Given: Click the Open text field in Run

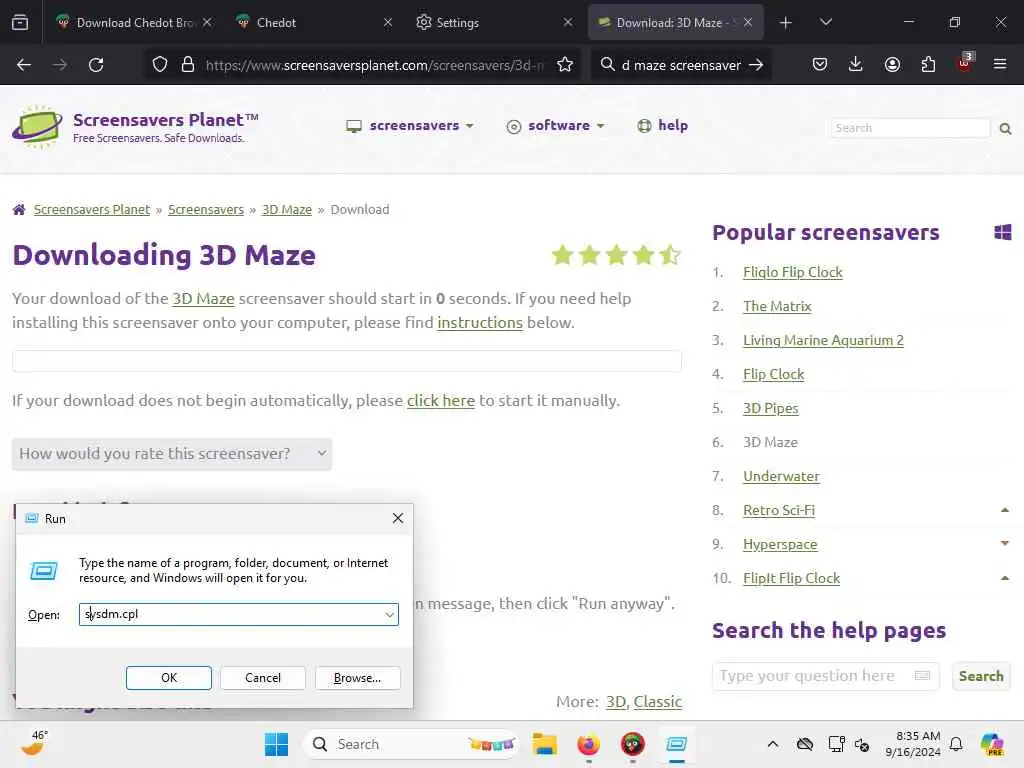Looking at the screenshot, I should click(238, 615).
